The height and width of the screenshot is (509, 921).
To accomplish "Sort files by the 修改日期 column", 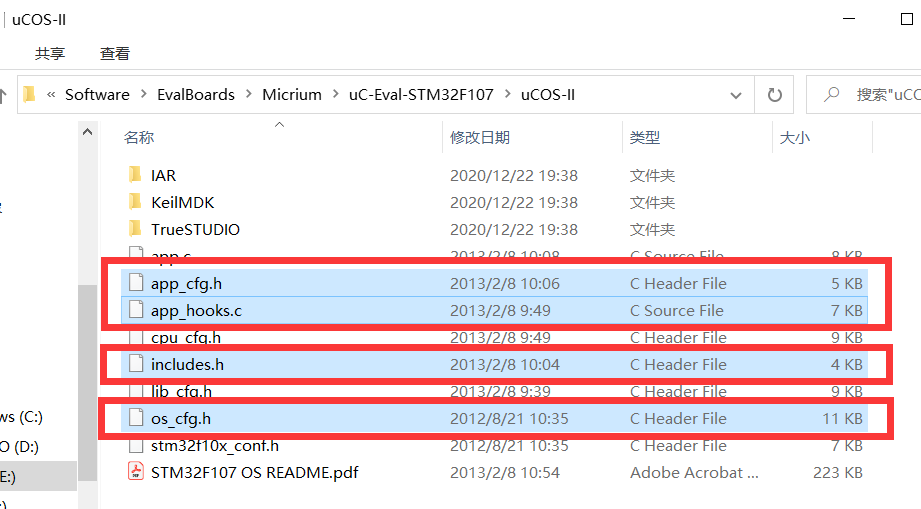I will tap(479, 137).
